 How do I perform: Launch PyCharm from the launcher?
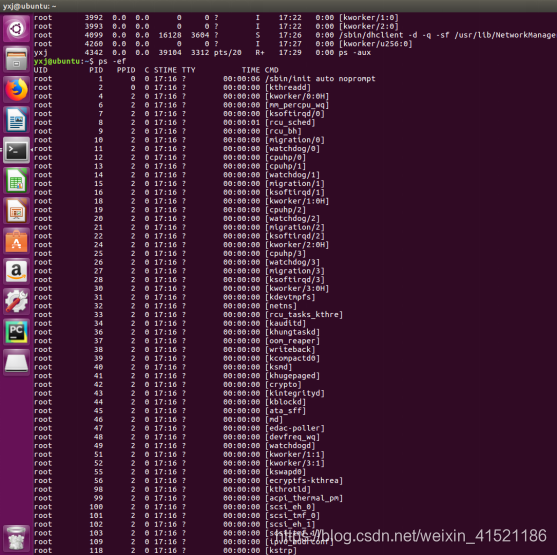(16, 333)
